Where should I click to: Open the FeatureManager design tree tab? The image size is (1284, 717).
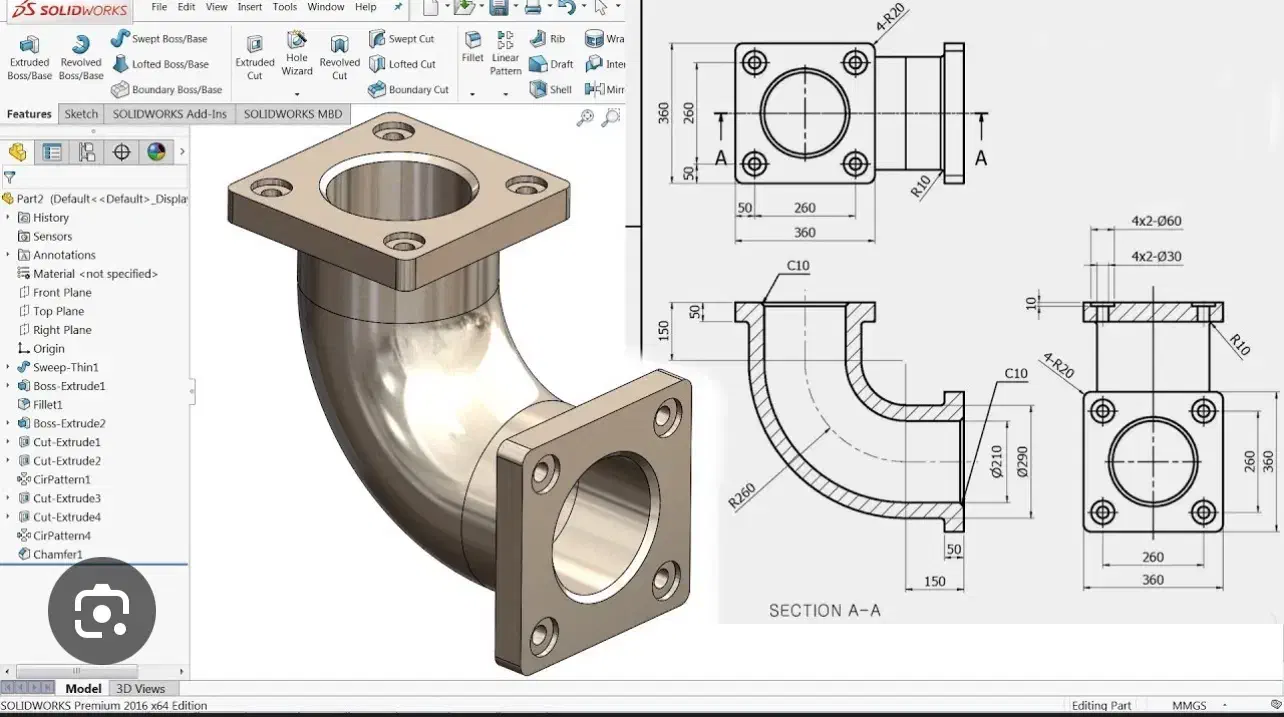(18, 152)
